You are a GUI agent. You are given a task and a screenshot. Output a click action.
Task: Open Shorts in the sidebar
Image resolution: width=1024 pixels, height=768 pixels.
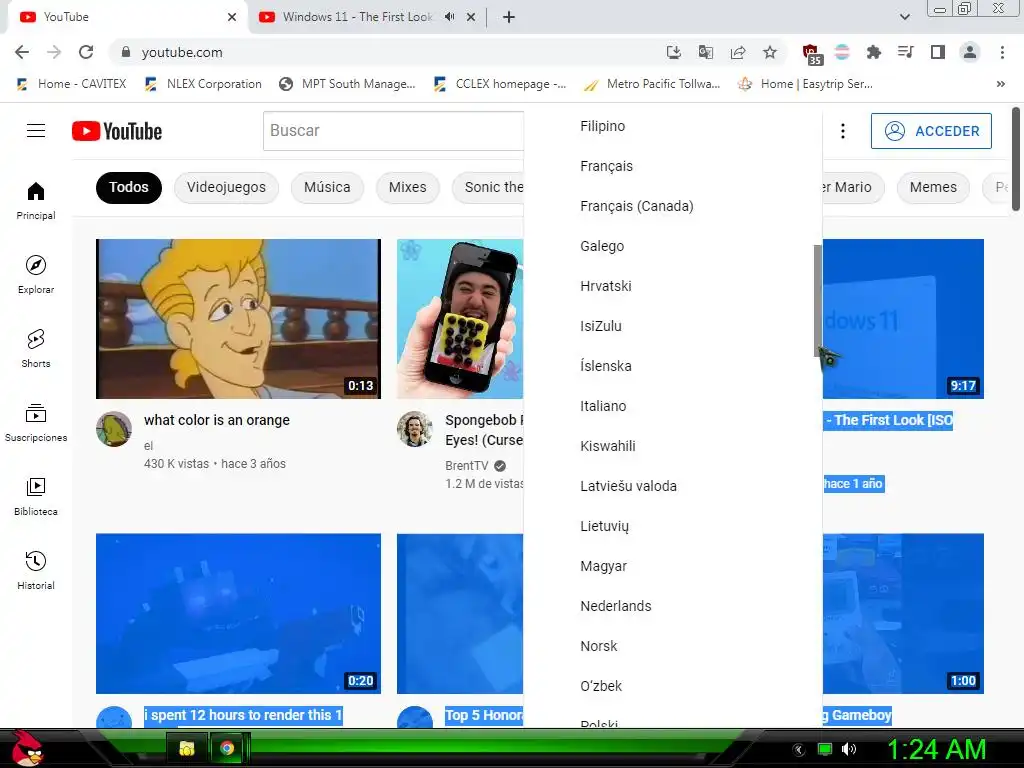pos(36,349)
